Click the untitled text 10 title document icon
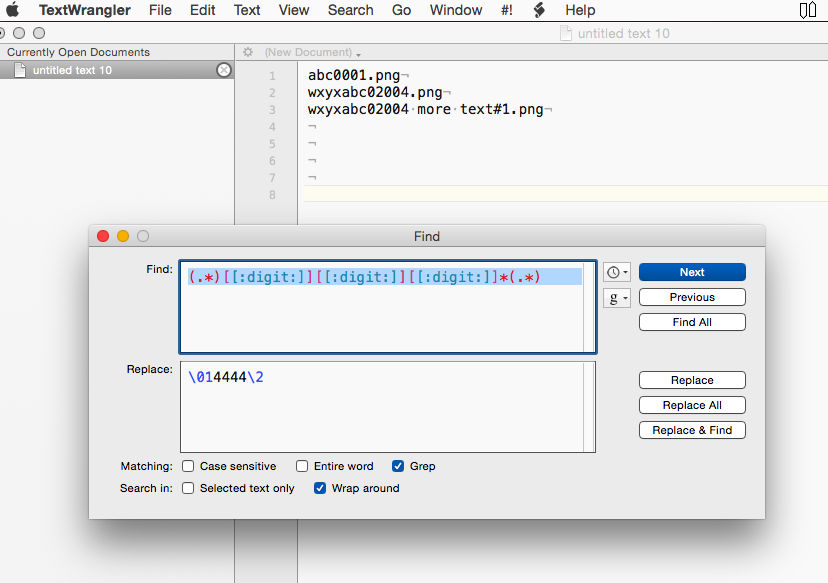Image resolution: width=828 pixels, height=583 pixels. coord(566,33)
